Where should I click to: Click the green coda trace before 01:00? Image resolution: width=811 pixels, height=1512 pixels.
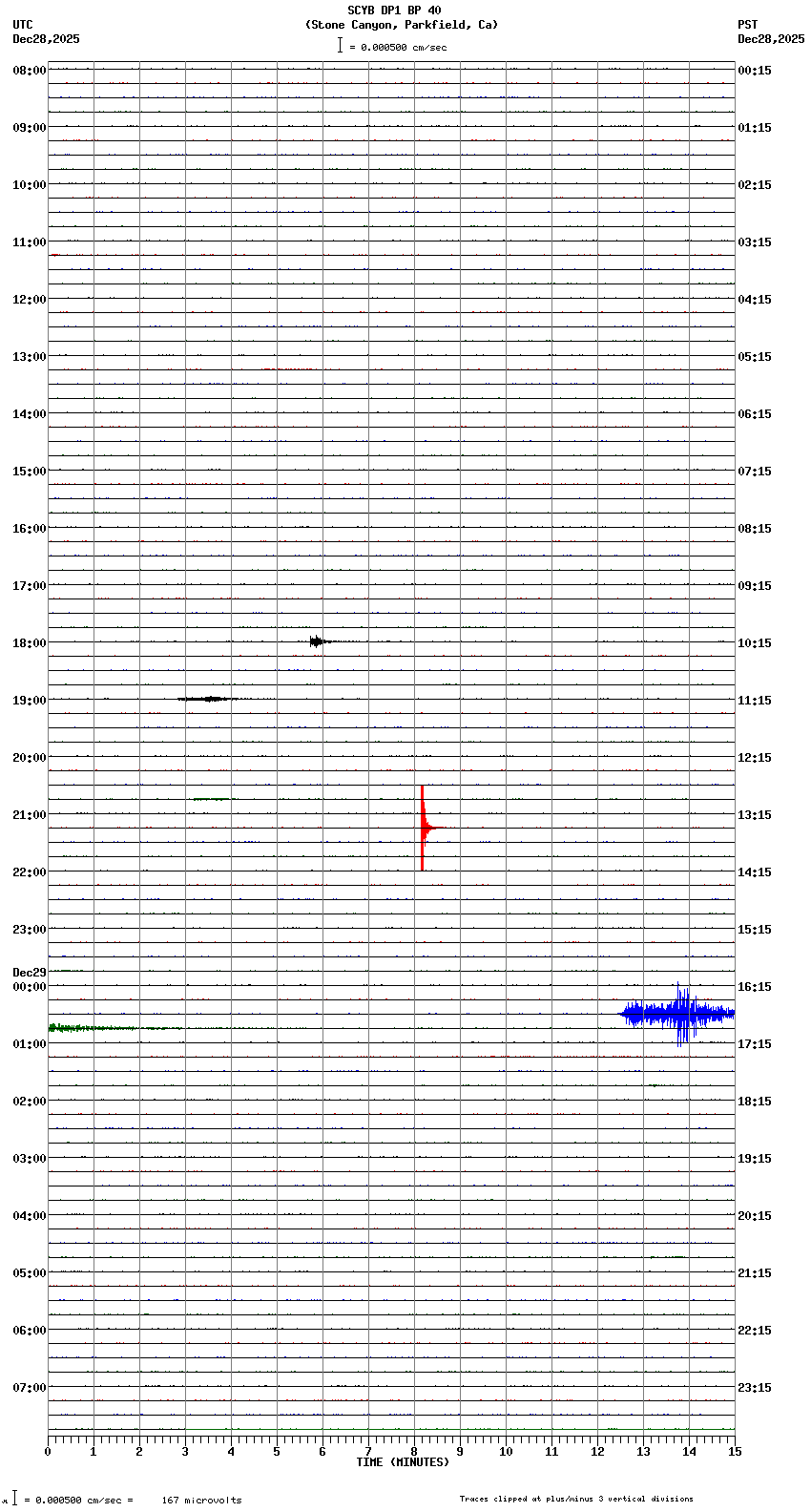click(x=114, y=1028)
